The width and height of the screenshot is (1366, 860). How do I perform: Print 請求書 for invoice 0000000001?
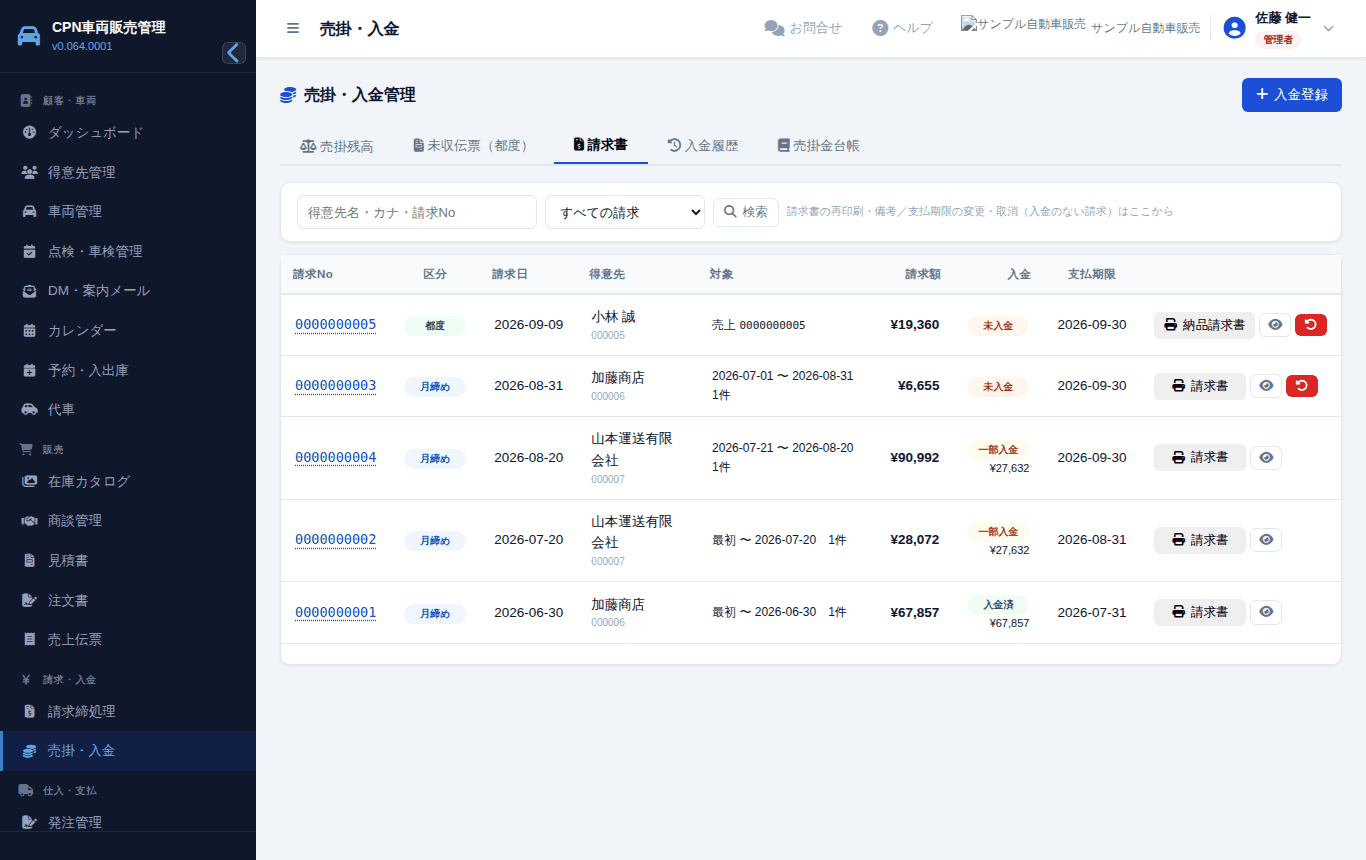1200,612
